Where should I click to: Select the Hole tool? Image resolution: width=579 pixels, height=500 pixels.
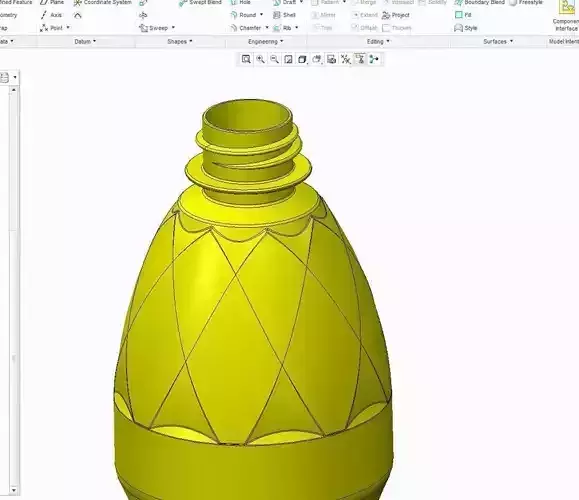240,2
